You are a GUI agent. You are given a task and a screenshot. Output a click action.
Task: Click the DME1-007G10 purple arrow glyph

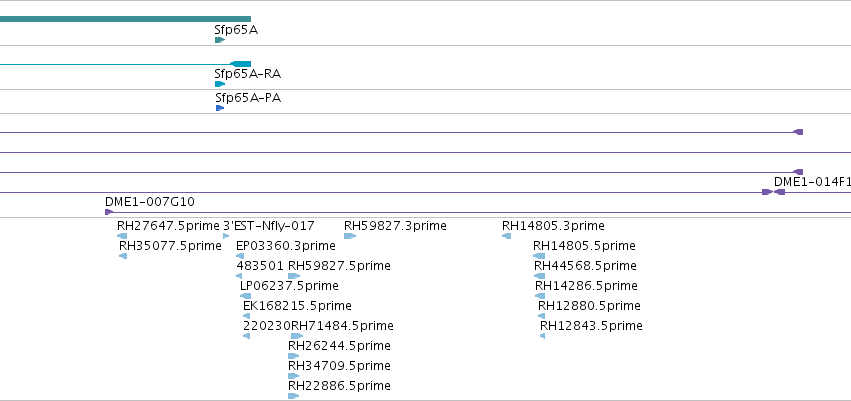point(109,212)
